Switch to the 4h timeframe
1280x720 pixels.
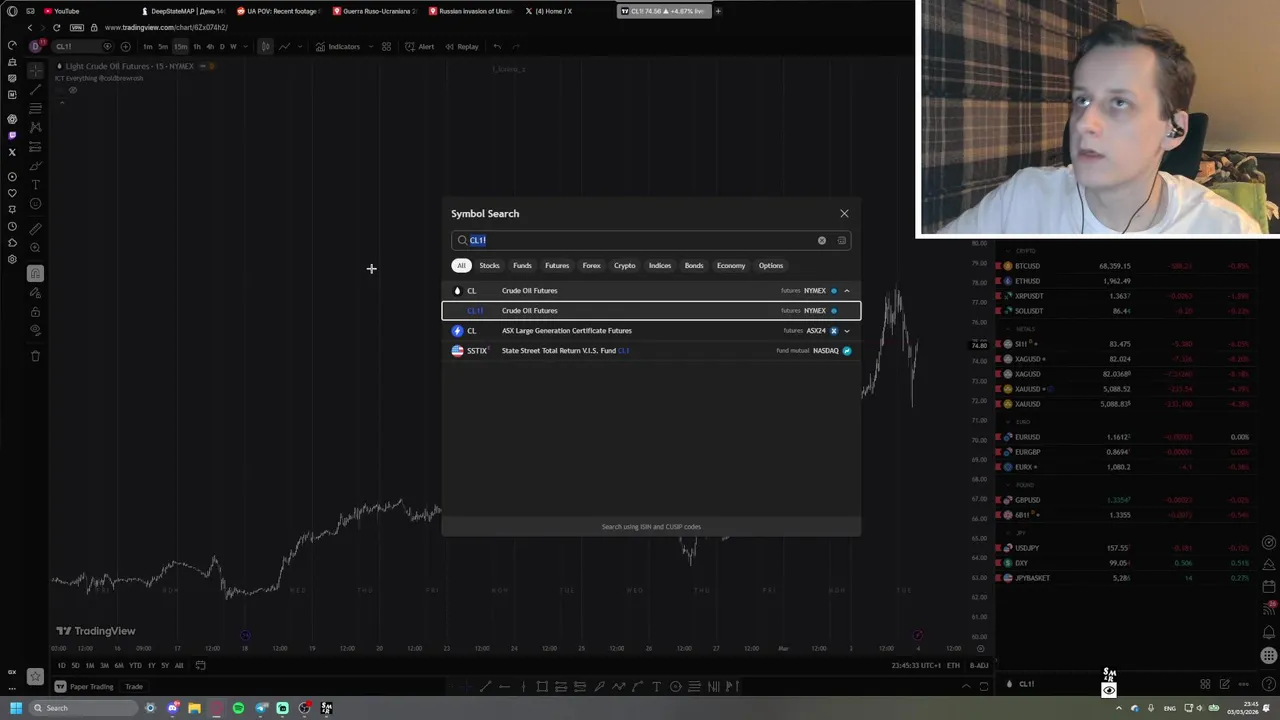pyautogui.click(x=210, y=46)
